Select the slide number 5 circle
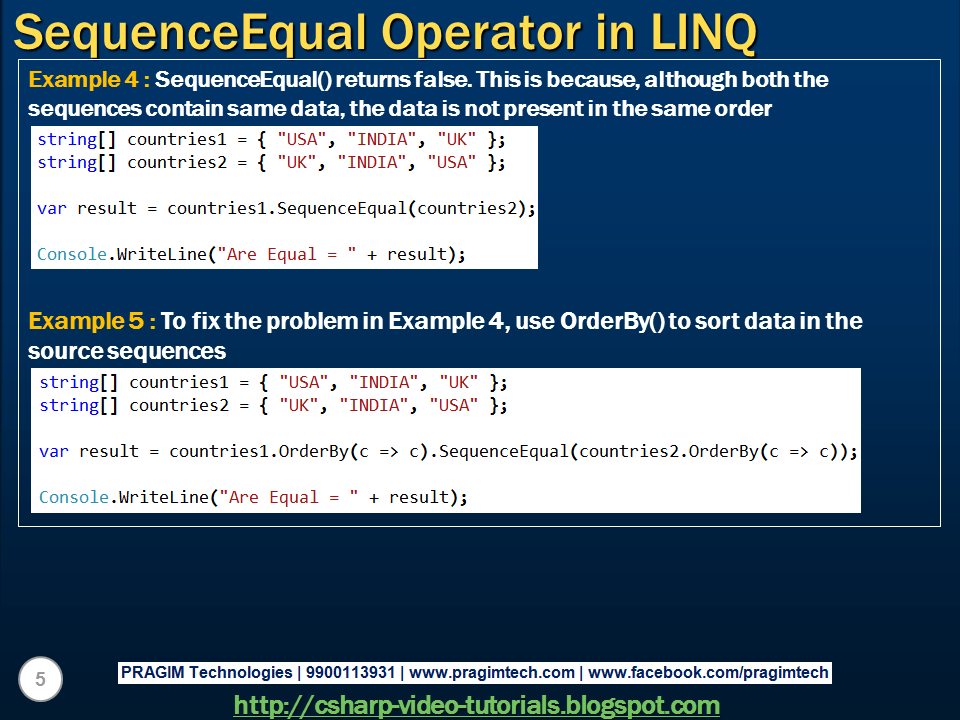This screenshot has width=960, height=720. click(x=38, y=679)
